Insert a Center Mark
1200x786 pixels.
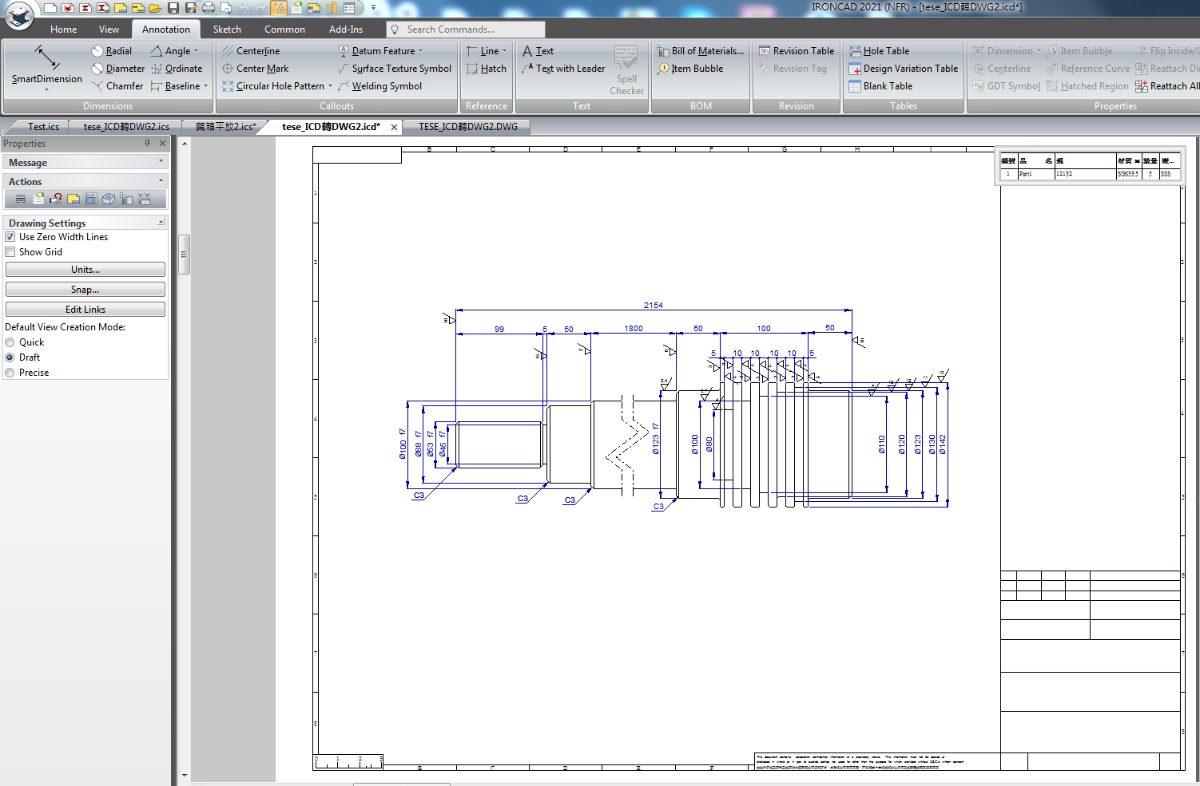255,69
